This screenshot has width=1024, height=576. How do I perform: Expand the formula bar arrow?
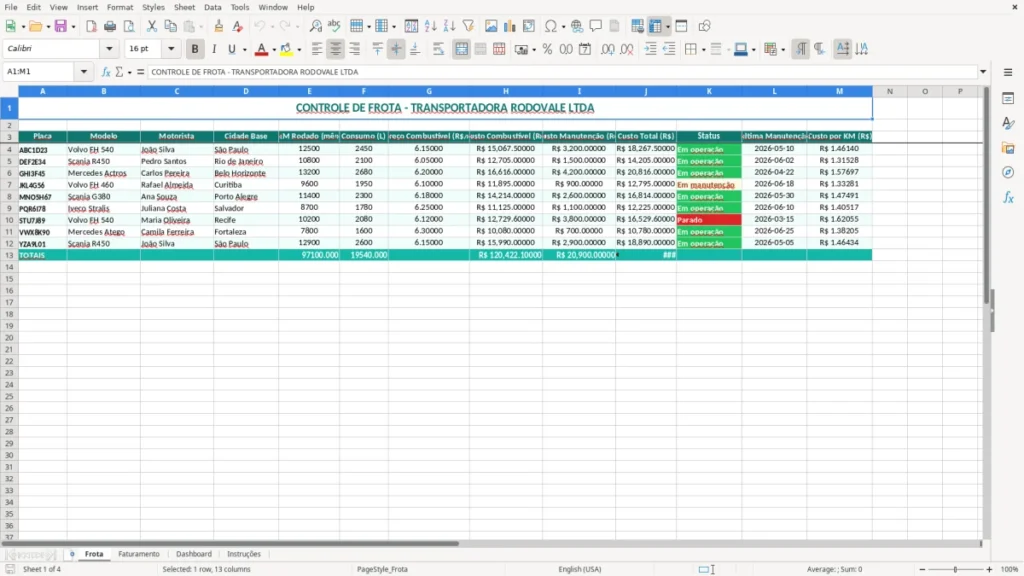pos(983,72)
